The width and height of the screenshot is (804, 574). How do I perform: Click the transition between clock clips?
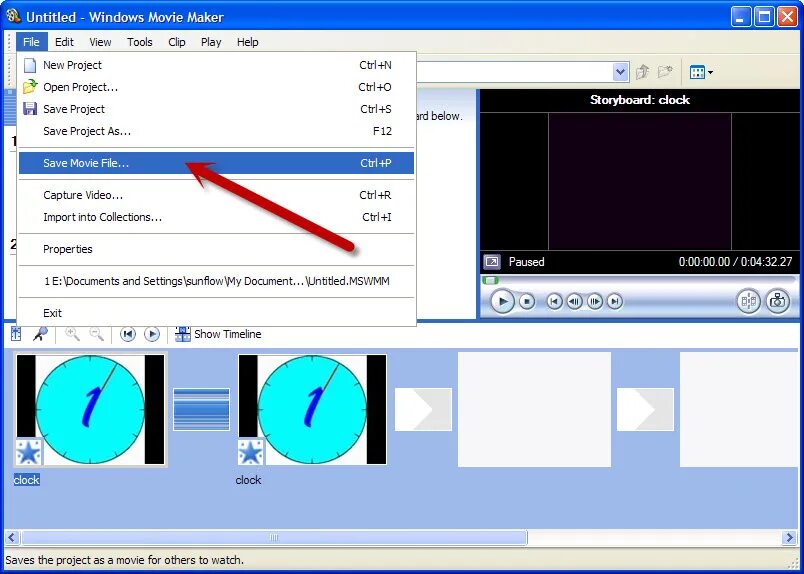click(x=202, y=409)
